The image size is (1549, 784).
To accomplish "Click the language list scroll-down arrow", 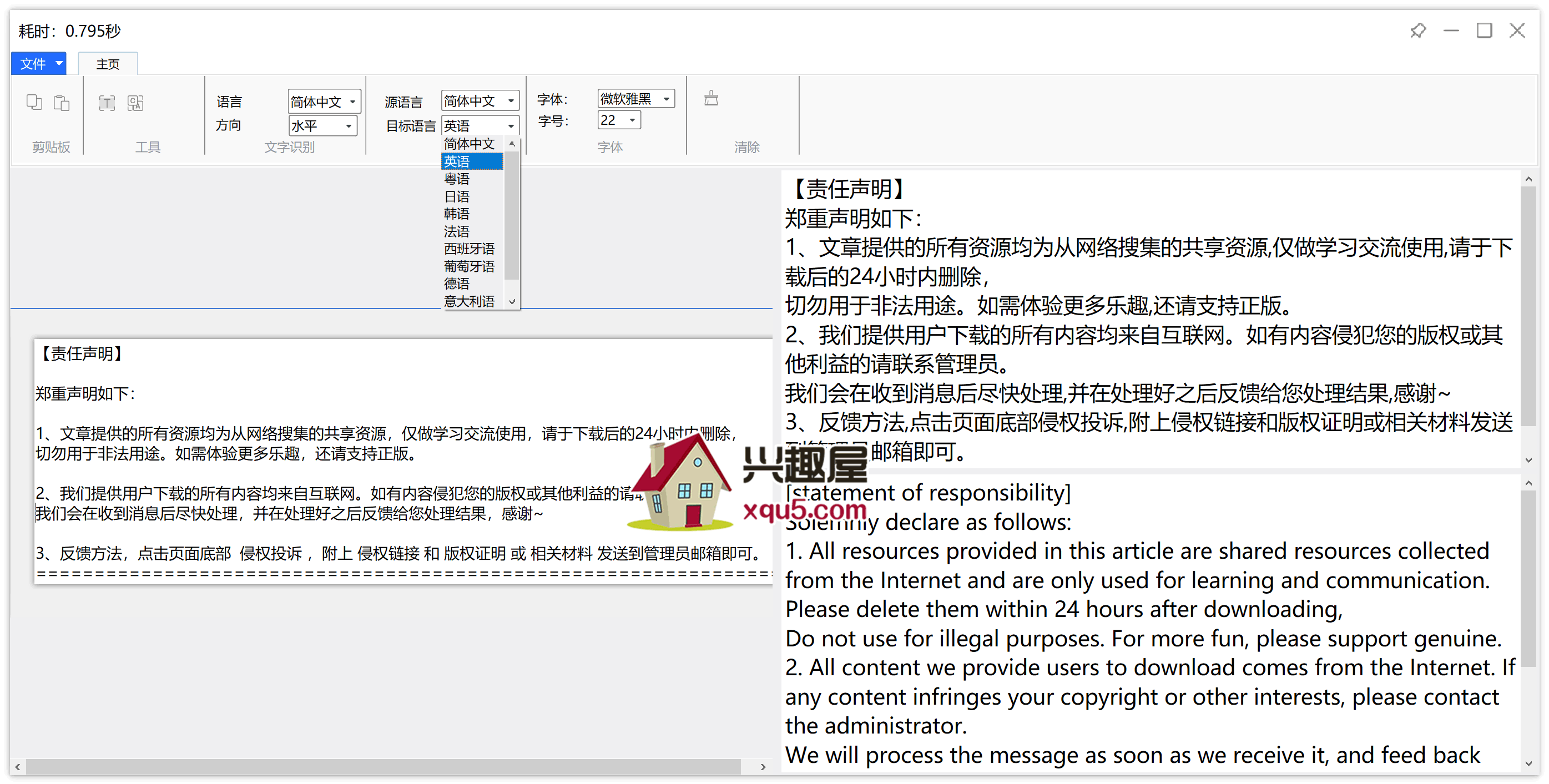I will click(512, 302).
